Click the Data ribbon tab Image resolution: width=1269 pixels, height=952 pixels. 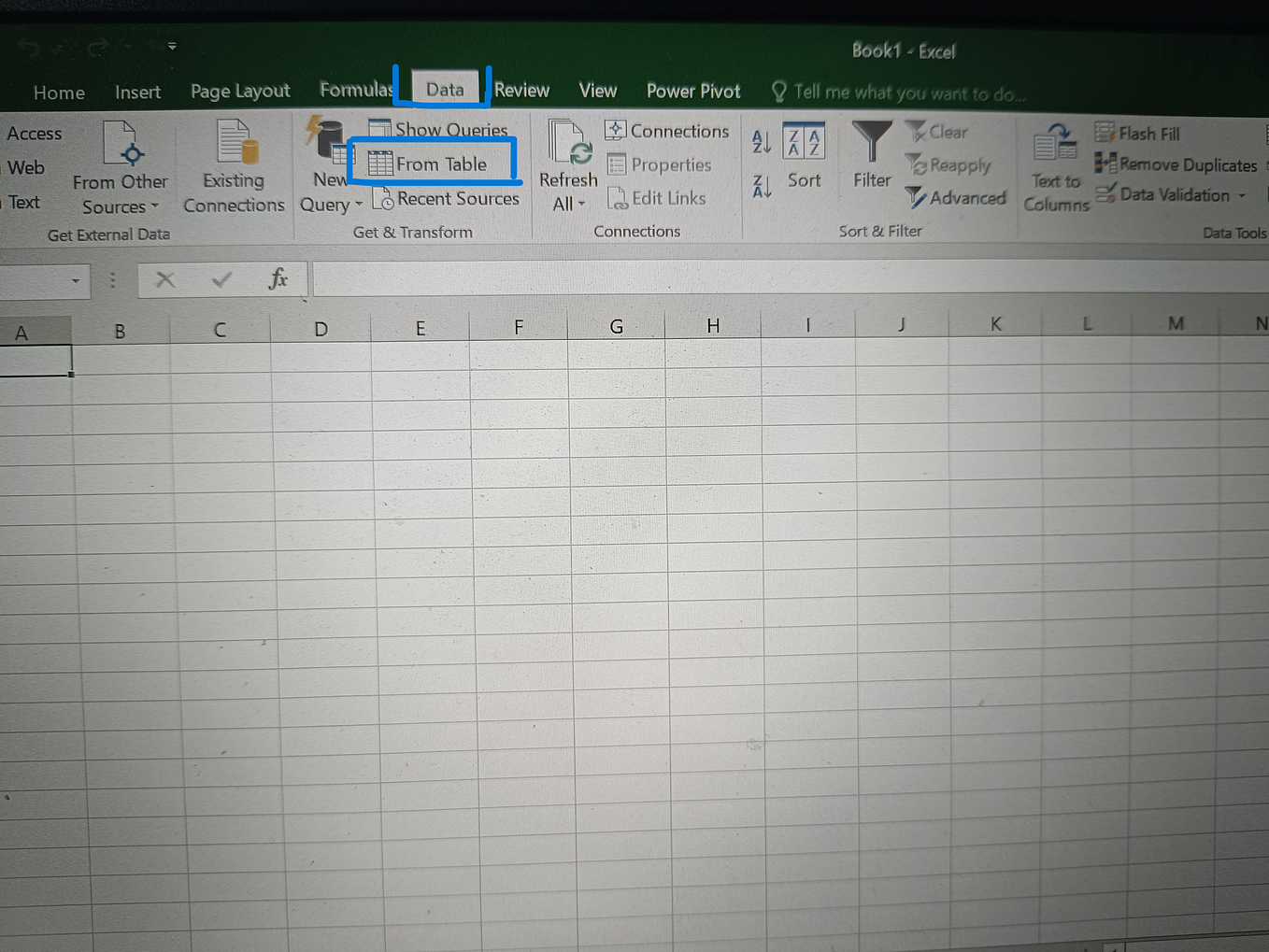coord(445,90)
